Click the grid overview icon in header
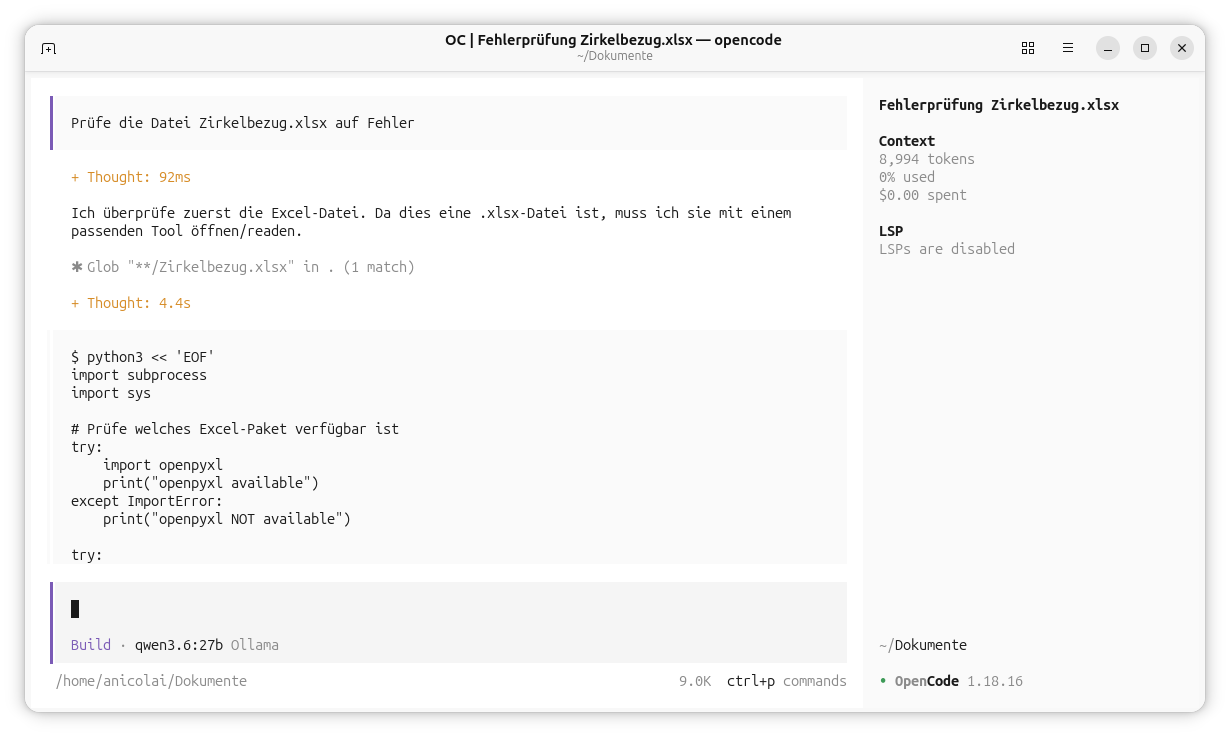 (x=1028, y=48)
